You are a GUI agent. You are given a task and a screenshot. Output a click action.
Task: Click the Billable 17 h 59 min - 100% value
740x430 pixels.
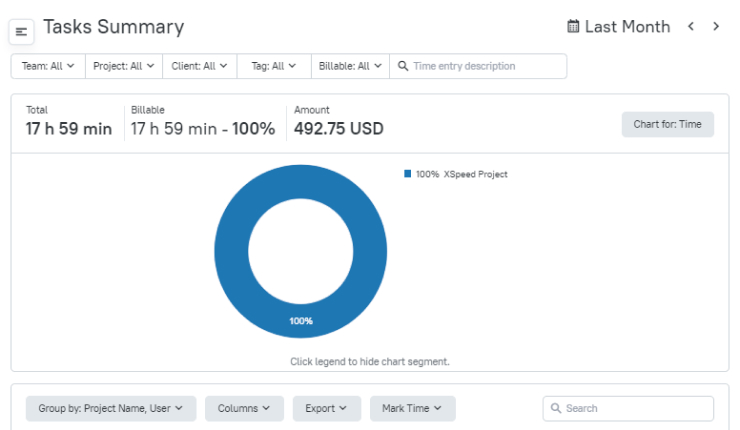(x=203, y=129)
